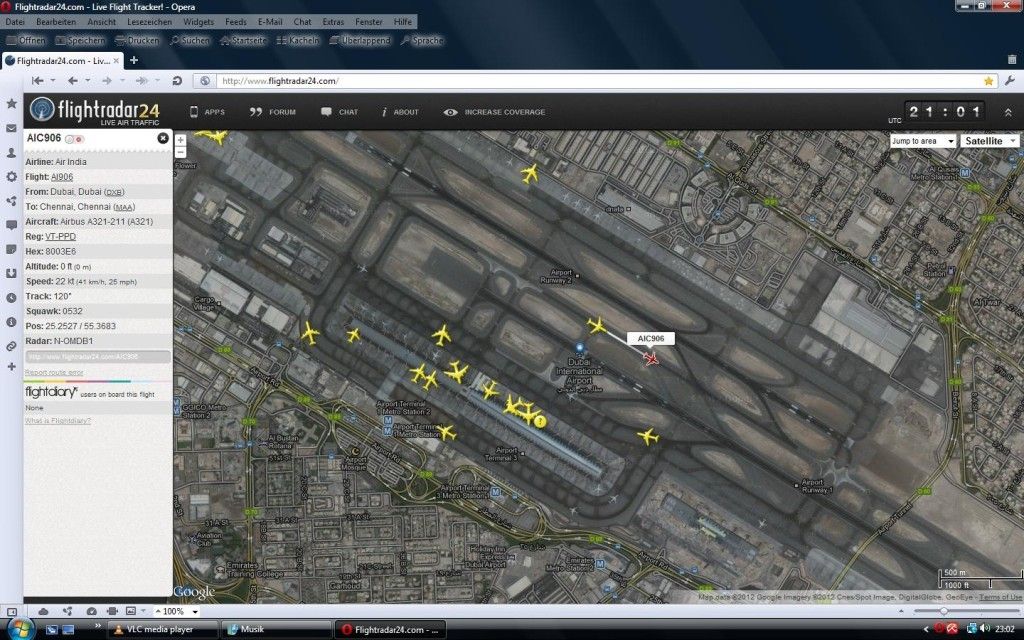
Task: Open the Bearbeiten menu
Action: tap(56, 22)
